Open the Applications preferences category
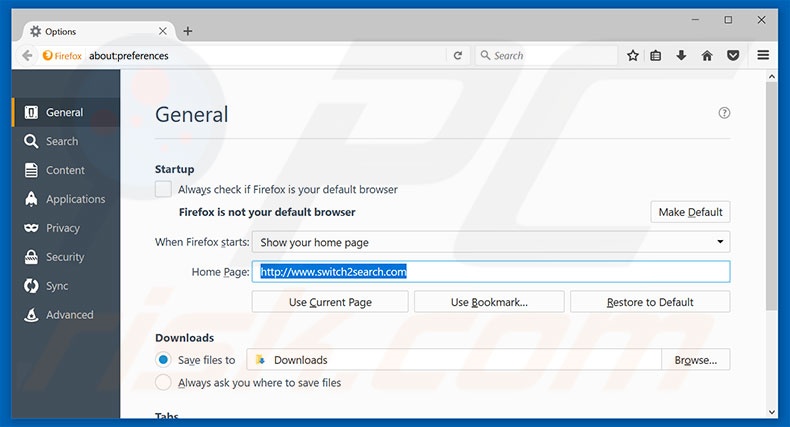 point(65,199)
